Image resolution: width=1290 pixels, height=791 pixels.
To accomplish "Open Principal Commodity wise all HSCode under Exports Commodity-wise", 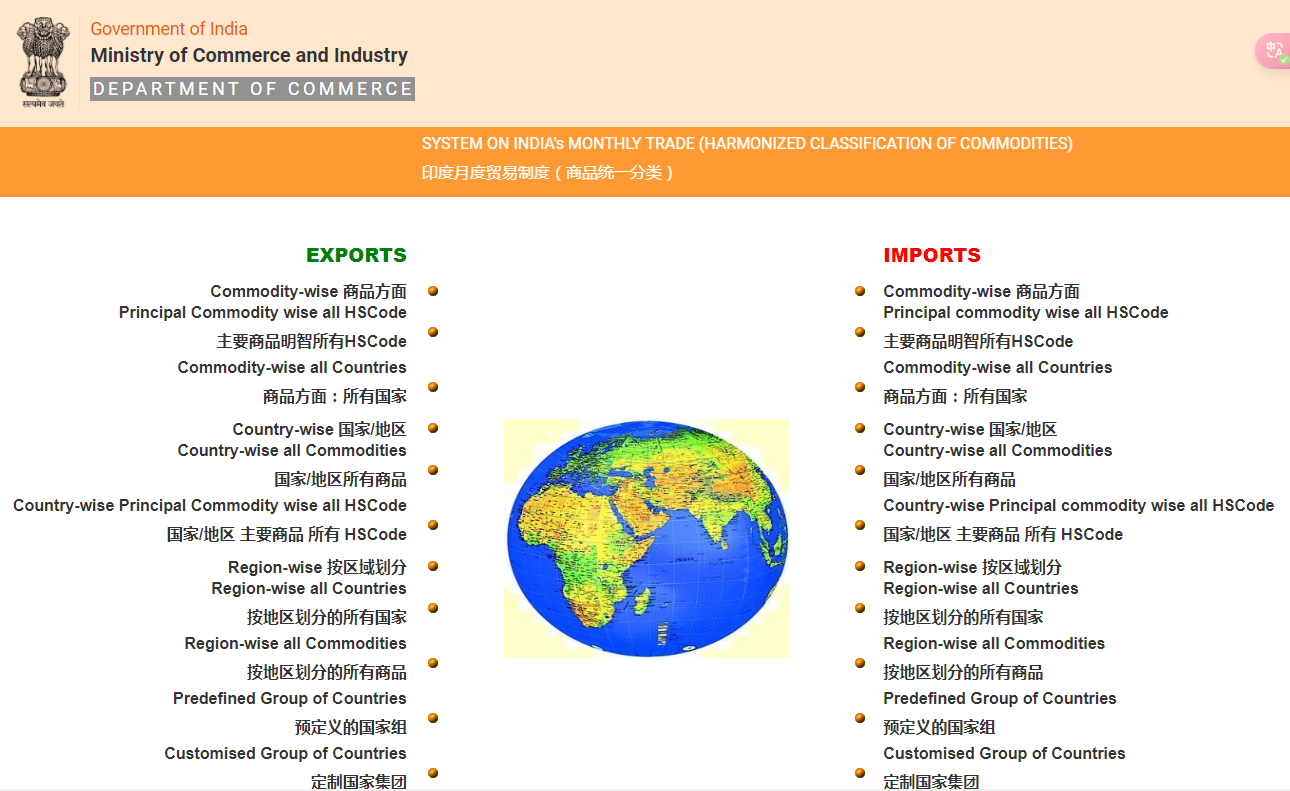I will click(x=263, y=313).
